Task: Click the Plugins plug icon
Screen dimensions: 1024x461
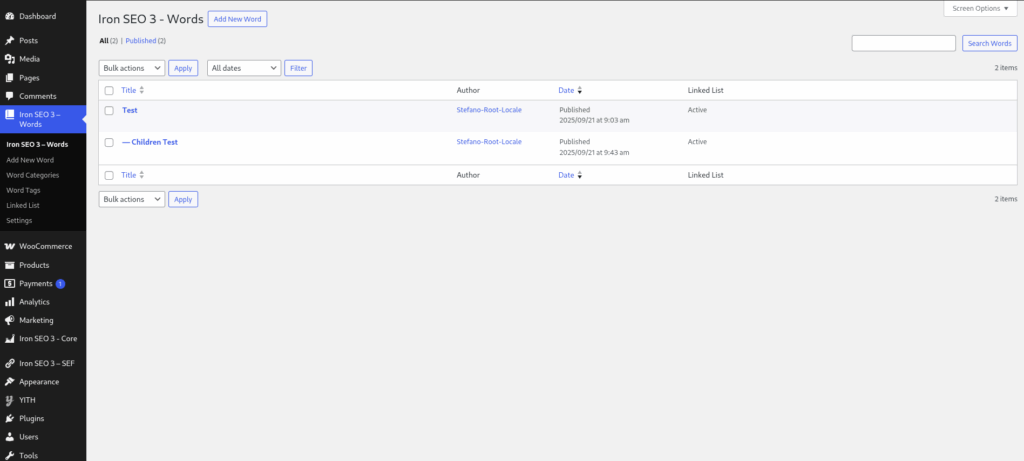Action: pos(9,418)
